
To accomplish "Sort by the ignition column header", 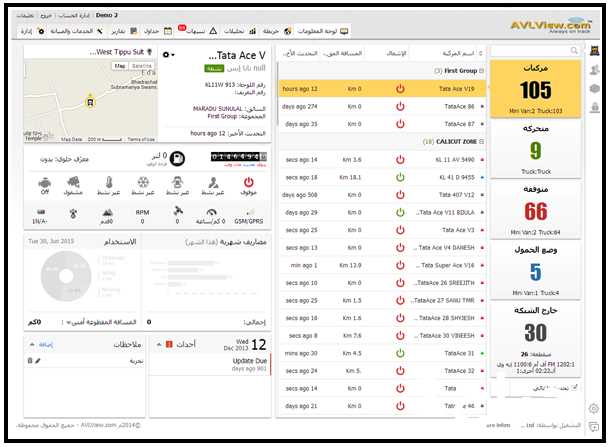I will pos(396,53).
